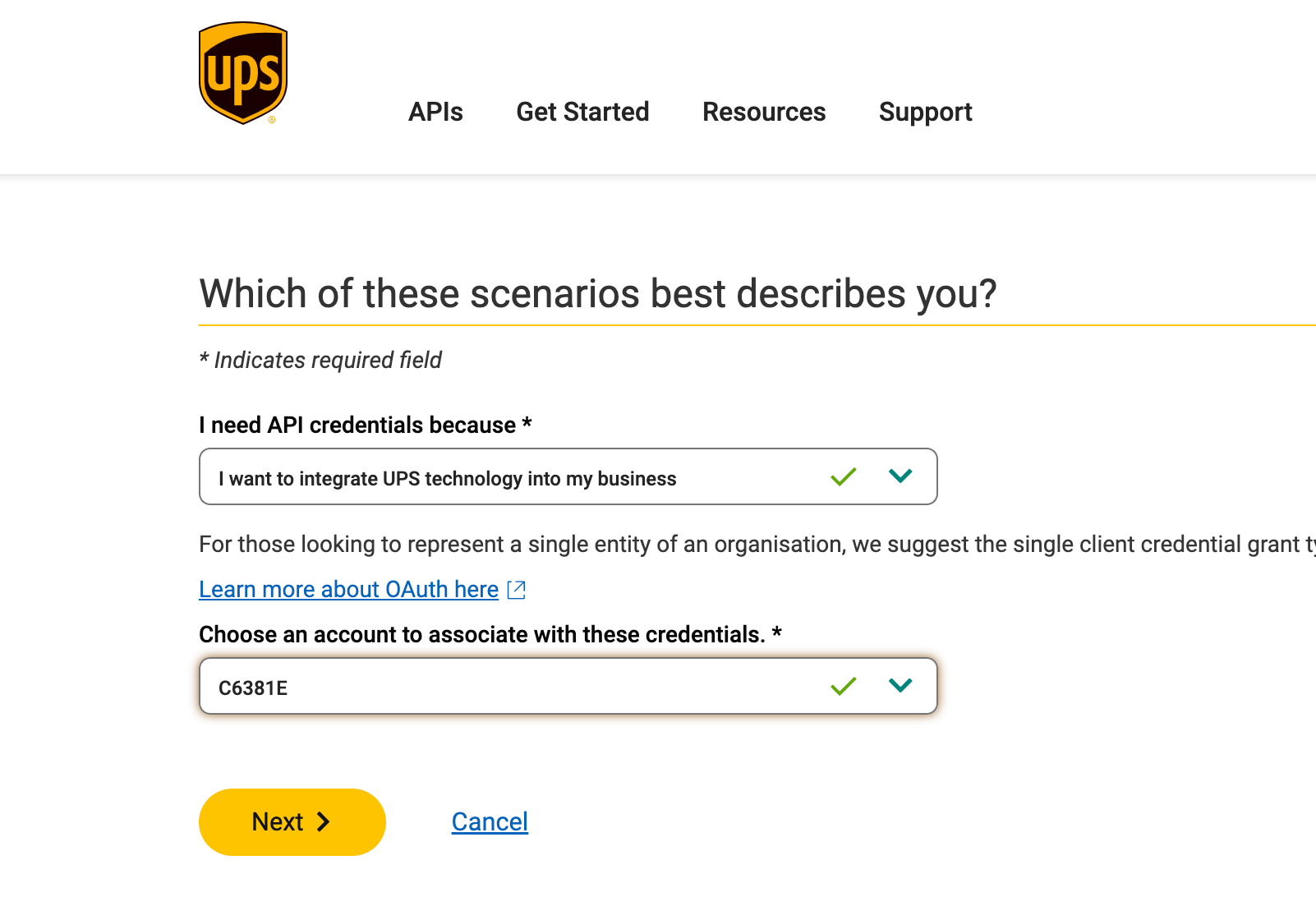
Task: Click the chevron on the account dropdown
Action: click(900, 686)
